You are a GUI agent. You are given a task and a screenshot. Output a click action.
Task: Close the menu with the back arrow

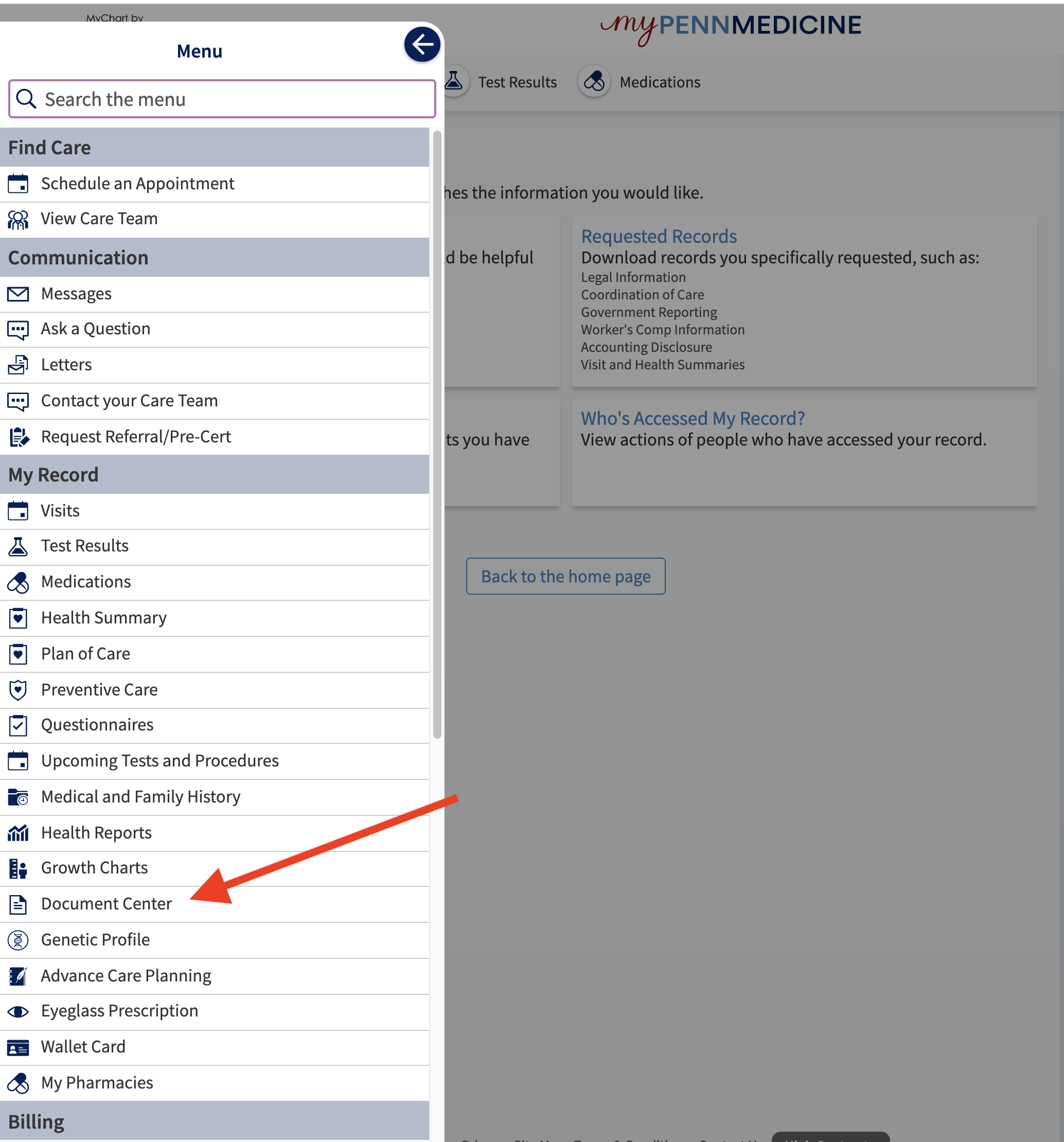tap(422, 44)
